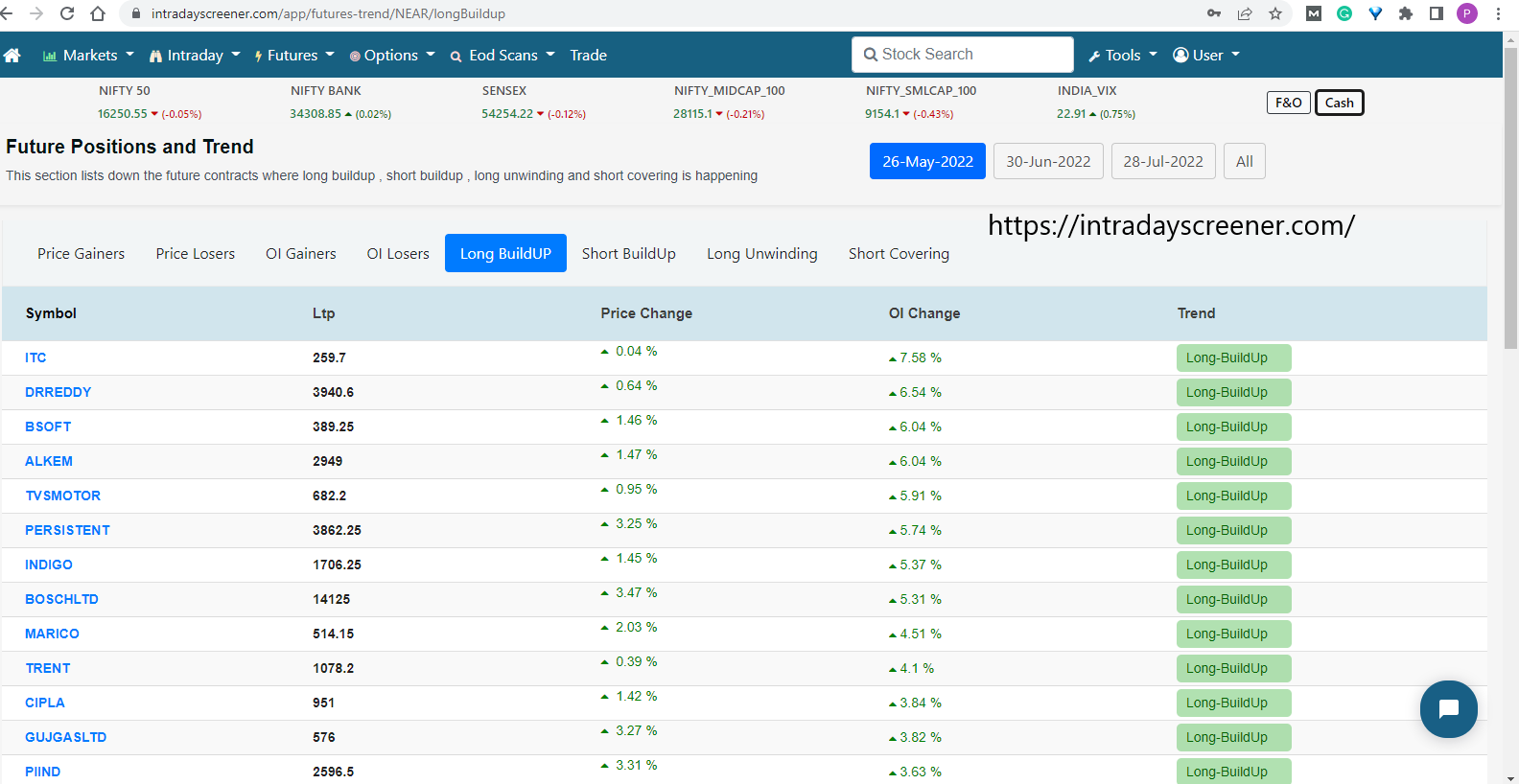1519x784 pixels.
Task: Open the password key icon
Action: 1214,13
